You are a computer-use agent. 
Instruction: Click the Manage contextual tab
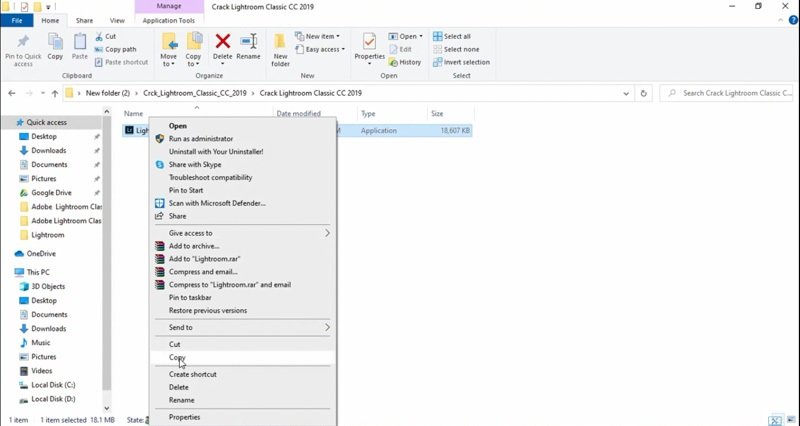[169, 7]
